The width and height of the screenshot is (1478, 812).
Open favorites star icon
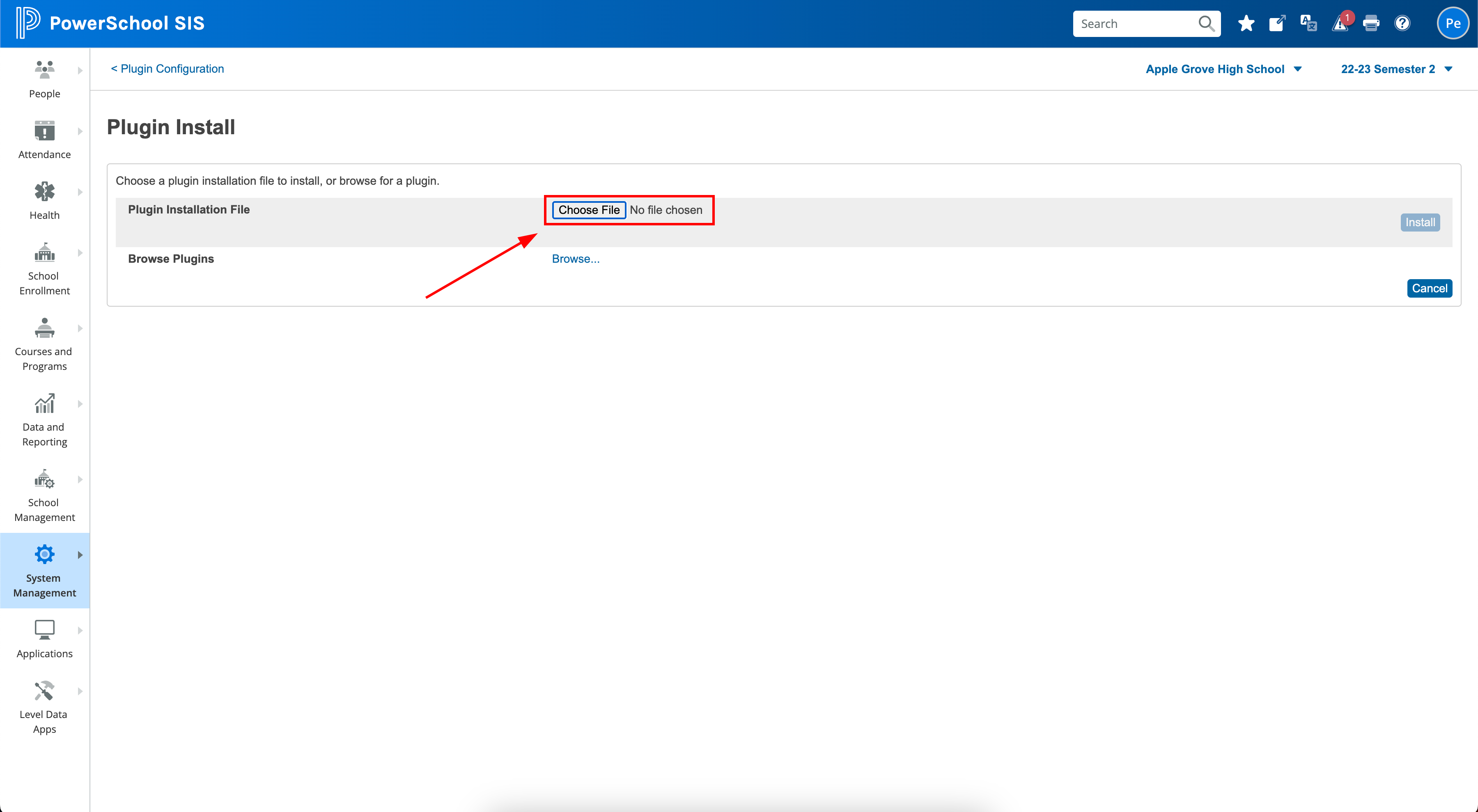click(x=1246, y=23)
